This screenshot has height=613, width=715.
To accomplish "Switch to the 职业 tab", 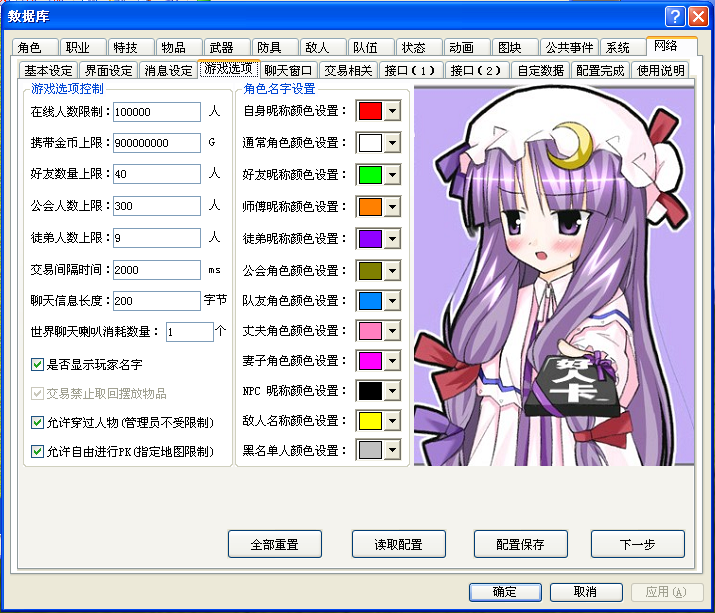I will 83,47.
